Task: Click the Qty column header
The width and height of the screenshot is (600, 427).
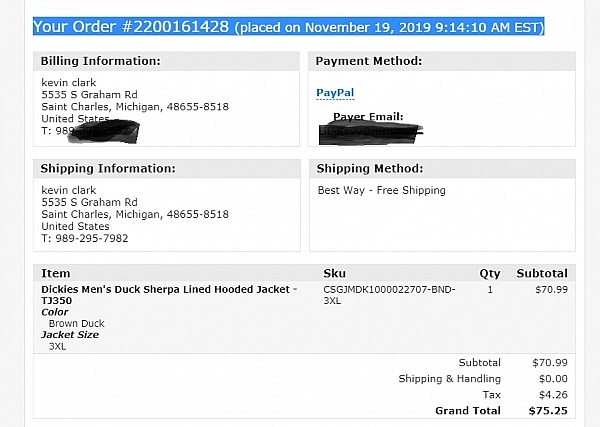Action: (x=489, y=273)
